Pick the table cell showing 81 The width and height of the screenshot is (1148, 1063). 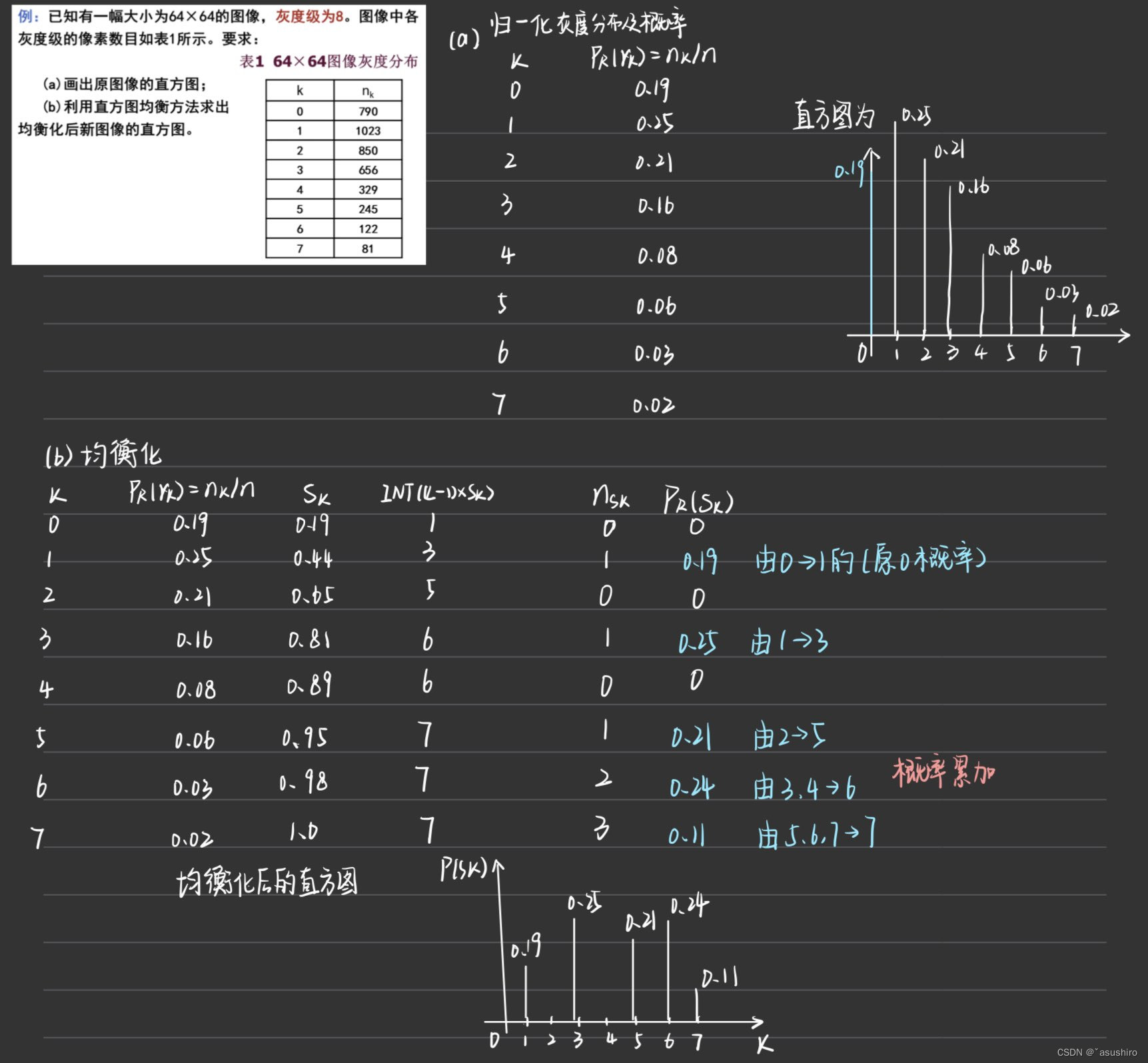(x=368, y=248)
